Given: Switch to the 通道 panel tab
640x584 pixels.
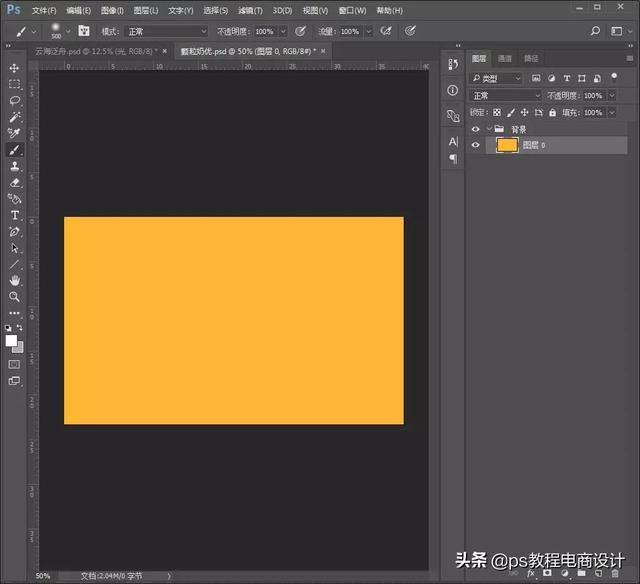Looking at the screenshot, I should 505,59.
